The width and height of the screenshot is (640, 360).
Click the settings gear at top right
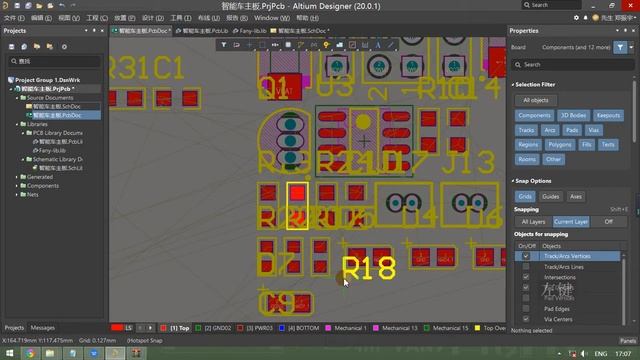pos(576,18)
